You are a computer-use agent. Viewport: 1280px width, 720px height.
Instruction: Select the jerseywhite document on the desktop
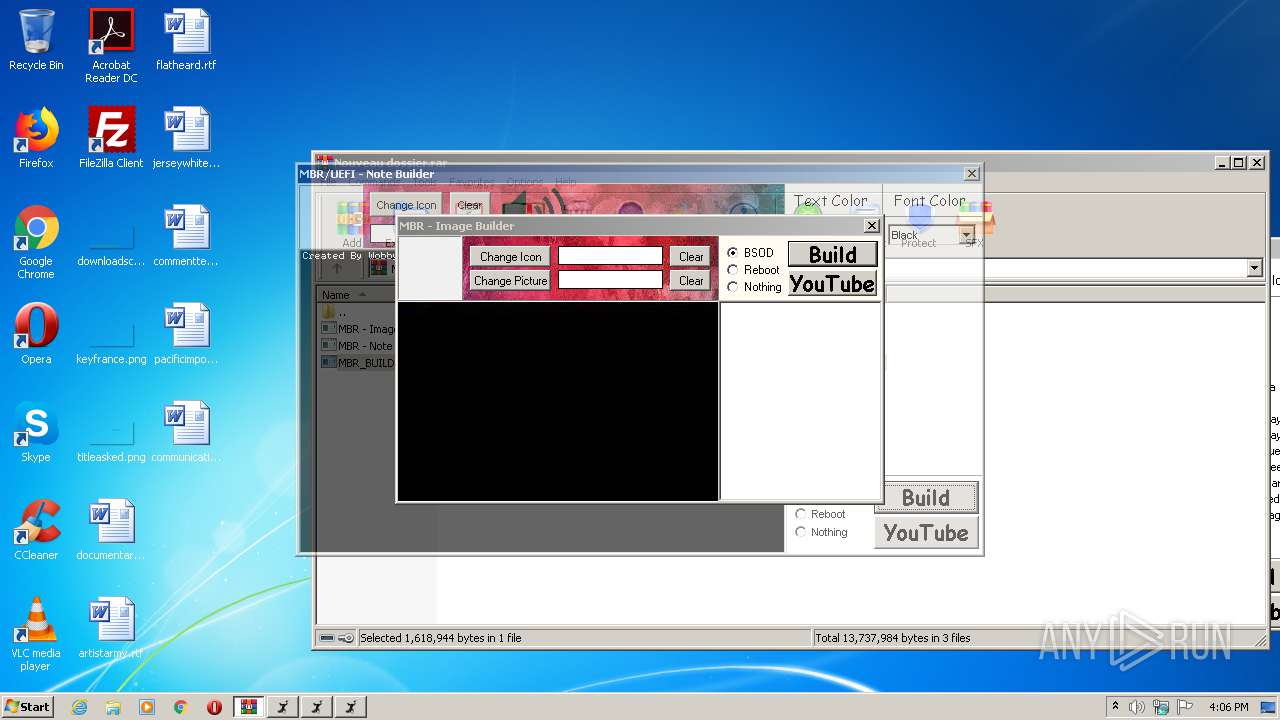tap(186, 138)
